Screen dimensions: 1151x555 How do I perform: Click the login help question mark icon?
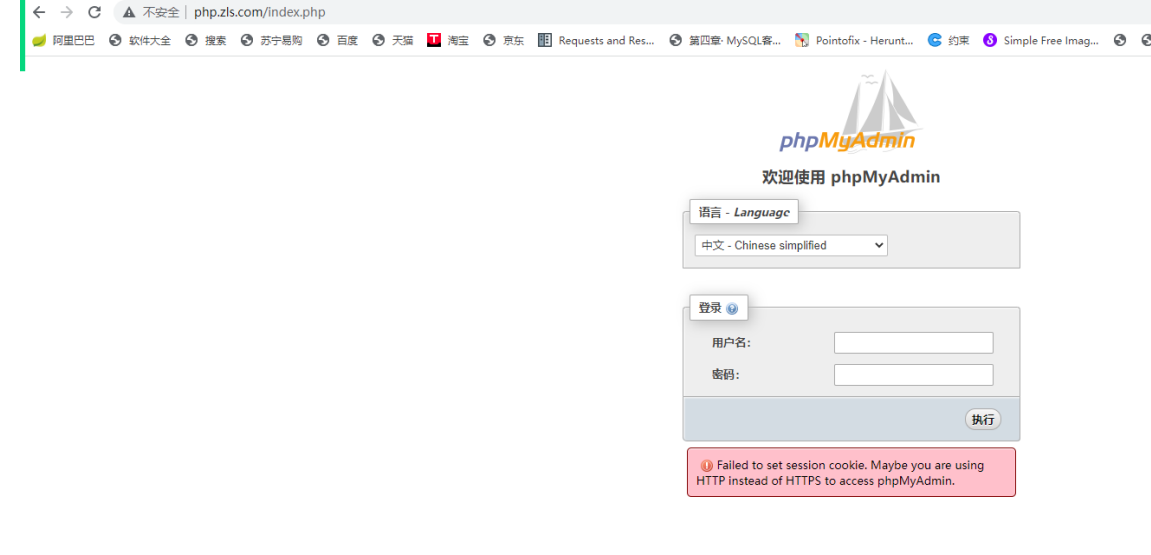(732, 309)
